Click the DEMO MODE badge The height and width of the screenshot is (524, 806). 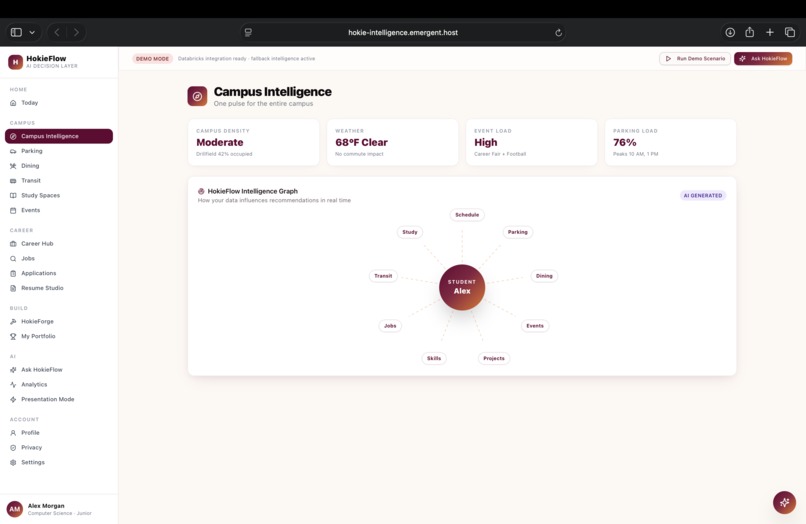click(152, 59)
